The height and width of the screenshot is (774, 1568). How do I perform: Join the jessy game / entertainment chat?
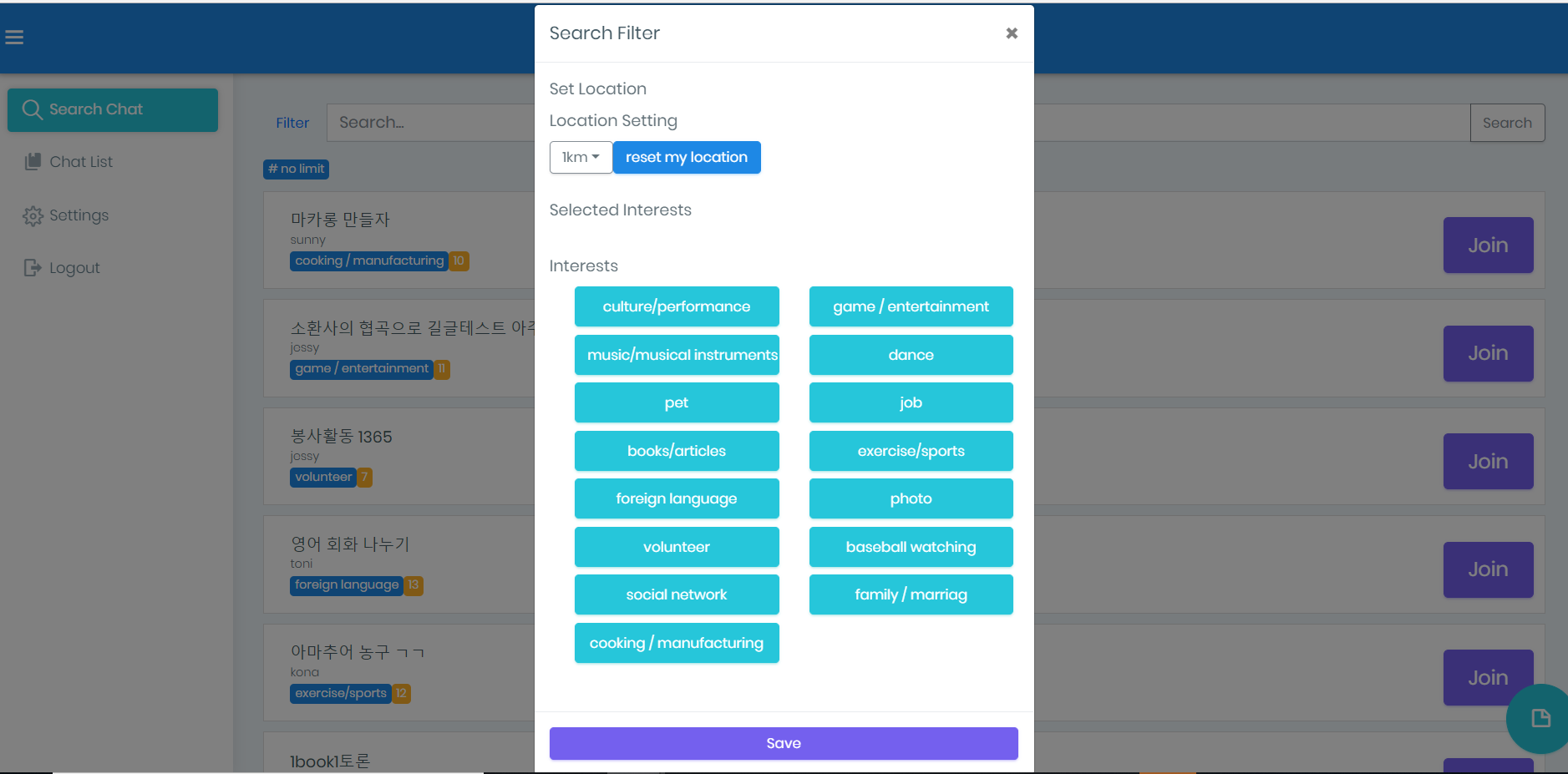pos(1488,353)
